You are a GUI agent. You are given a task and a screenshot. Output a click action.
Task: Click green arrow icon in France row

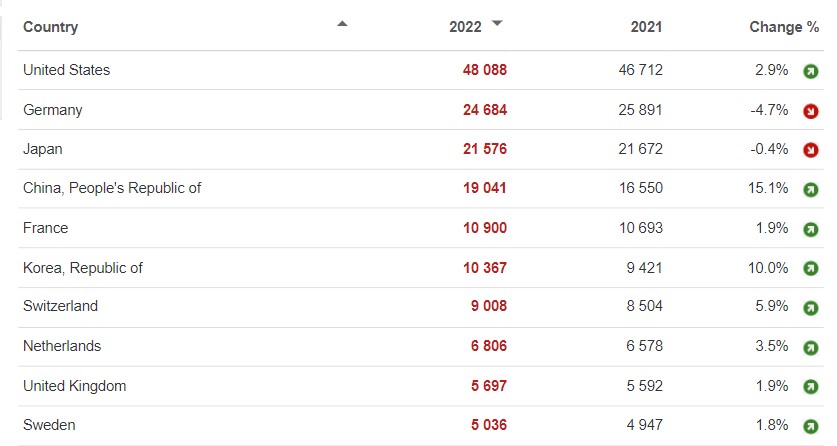(811, 229)
